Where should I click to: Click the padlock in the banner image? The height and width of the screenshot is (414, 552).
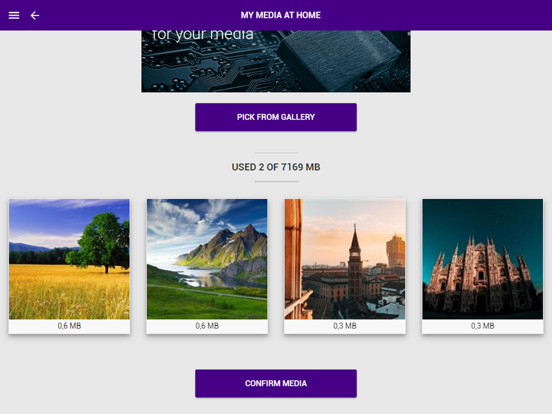pyautogui.click(x=340, y=58)
